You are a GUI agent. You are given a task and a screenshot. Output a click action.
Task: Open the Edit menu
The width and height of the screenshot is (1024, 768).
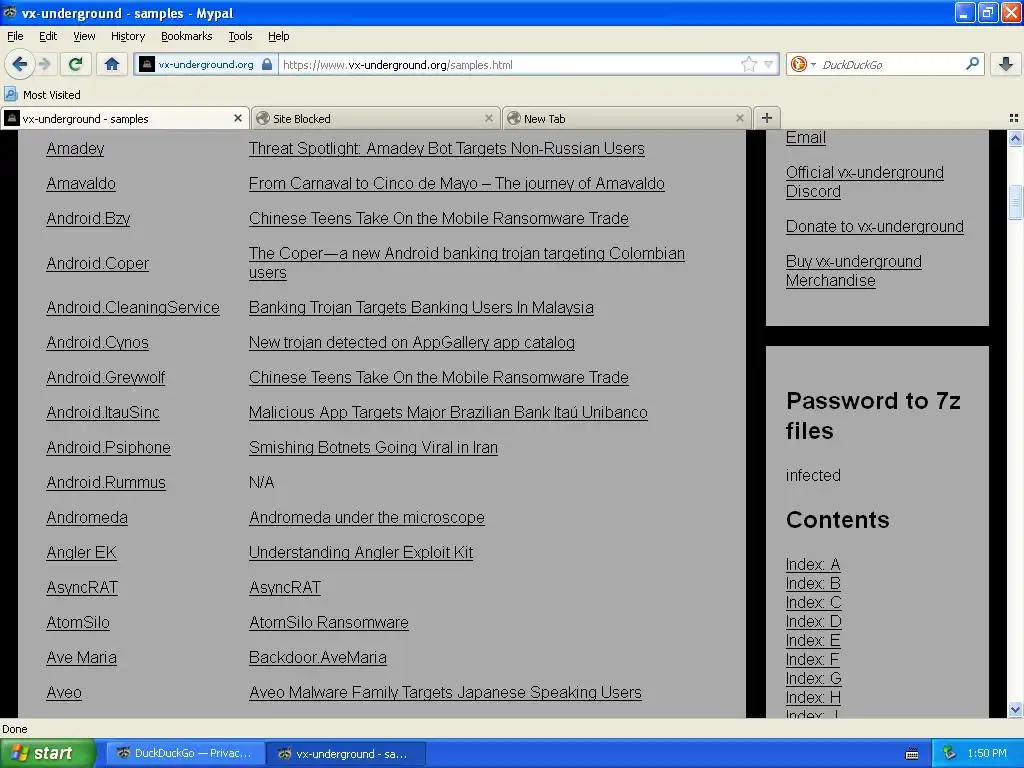48,36
